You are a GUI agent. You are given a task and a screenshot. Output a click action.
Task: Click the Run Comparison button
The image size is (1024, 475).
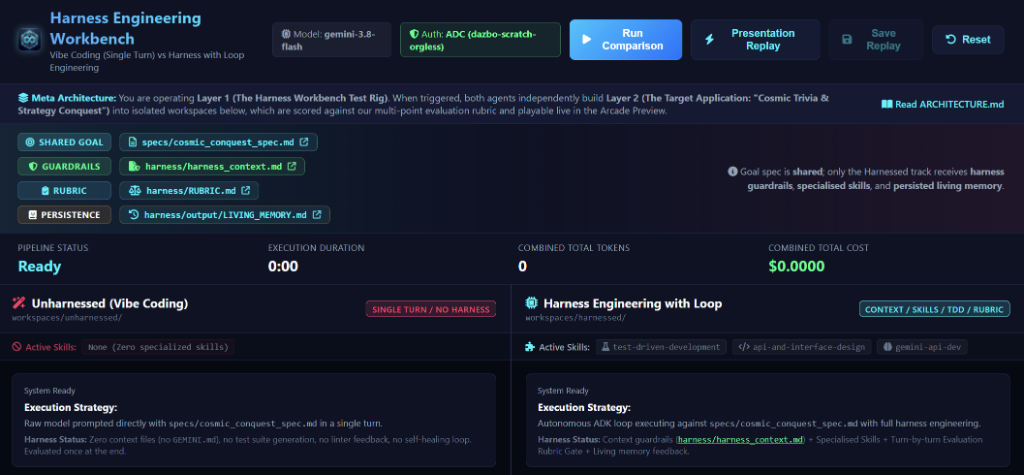pos(626,39)
